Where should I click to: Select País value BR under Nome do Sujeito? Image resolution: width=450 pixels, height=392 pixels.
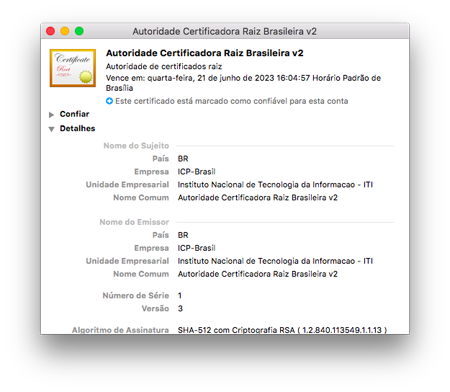pyautogui.click(x=183, y=159)
